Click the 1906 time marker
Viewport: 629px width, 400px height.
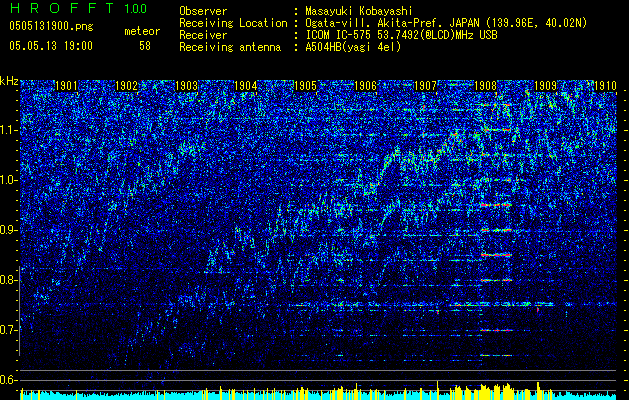pos(366,86)
